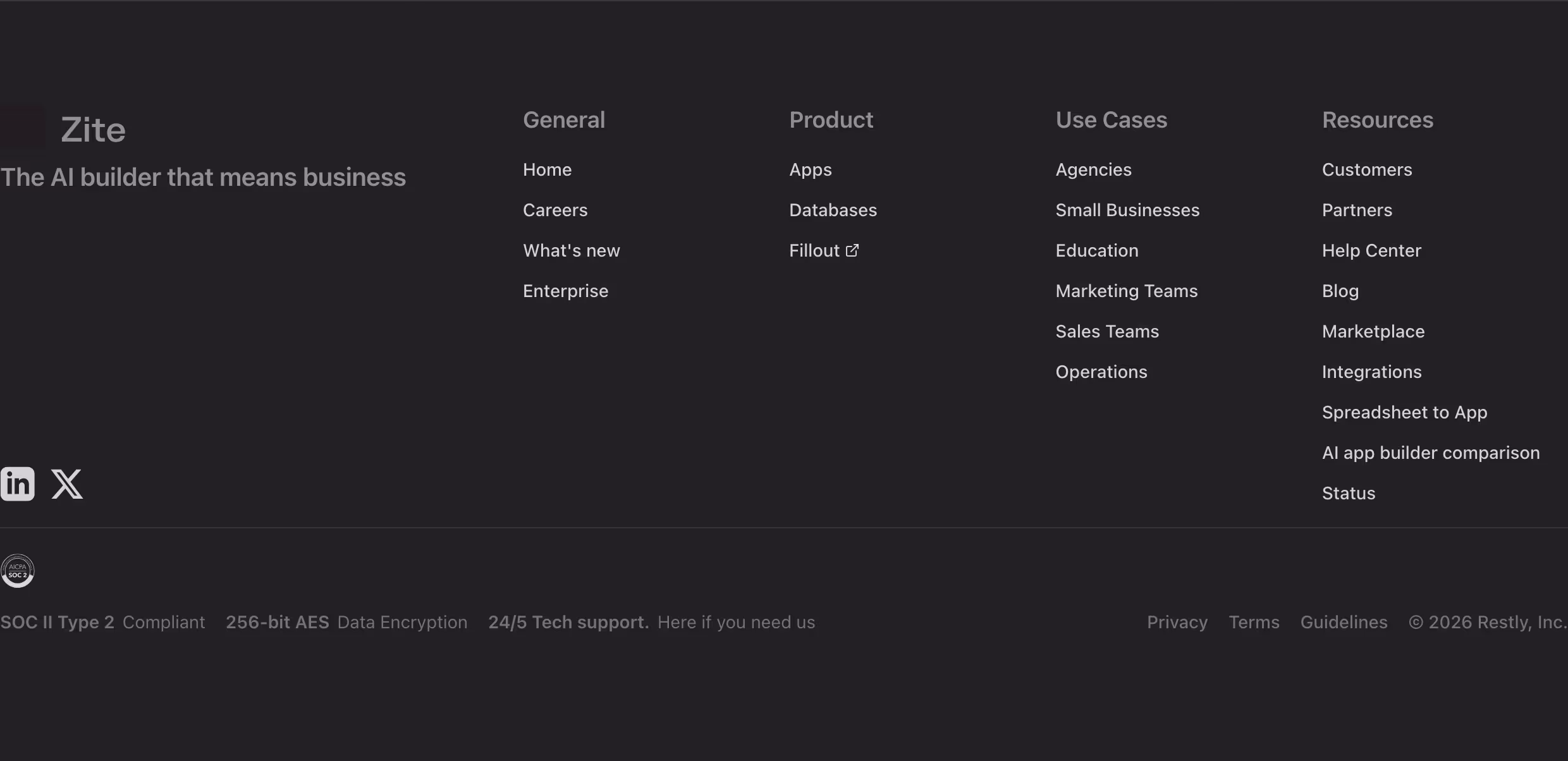Open the Operations use case

point(1101,372)
